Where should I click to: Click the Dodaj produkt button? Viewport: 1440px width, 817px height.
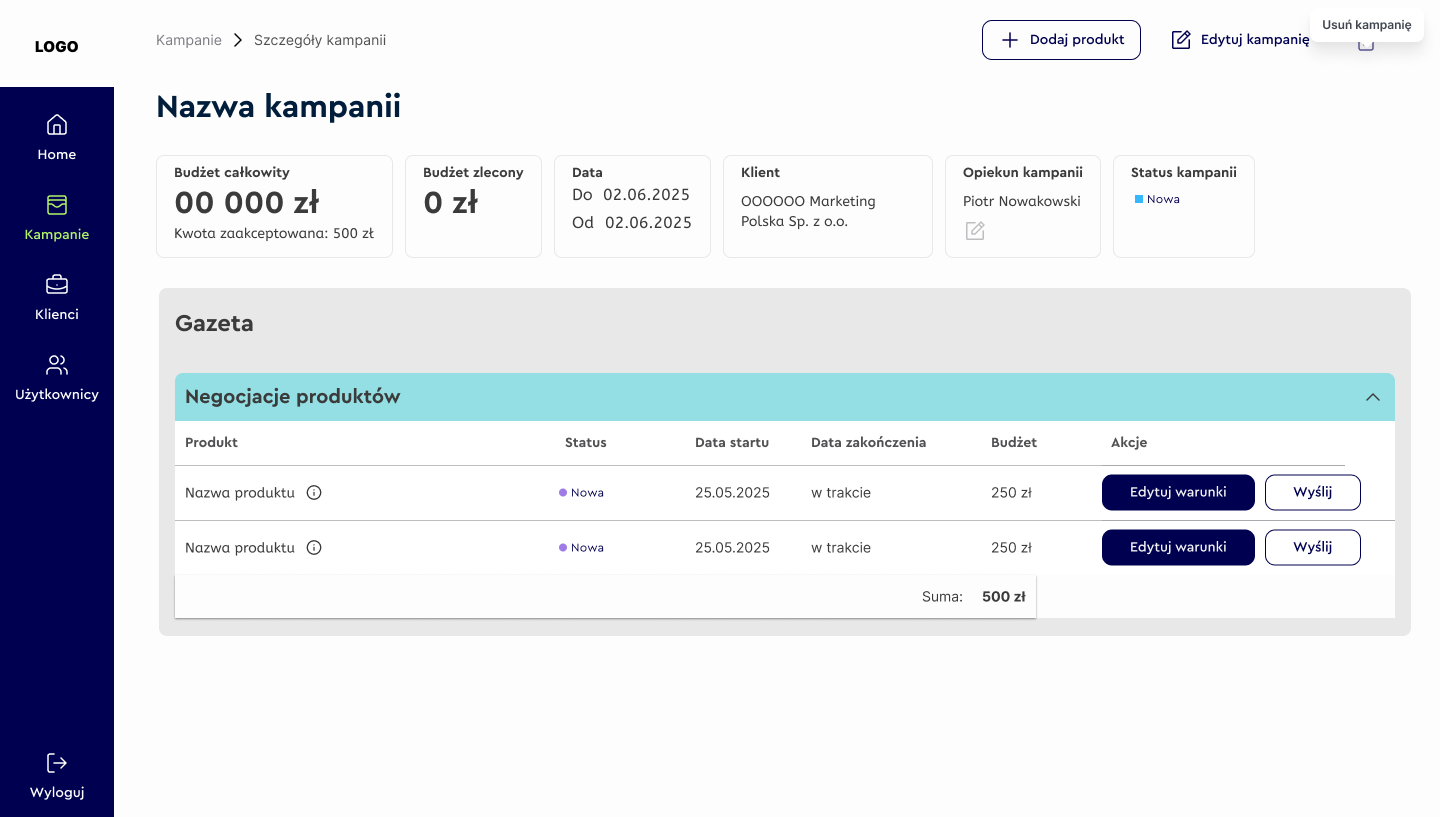coord(1061,40)
